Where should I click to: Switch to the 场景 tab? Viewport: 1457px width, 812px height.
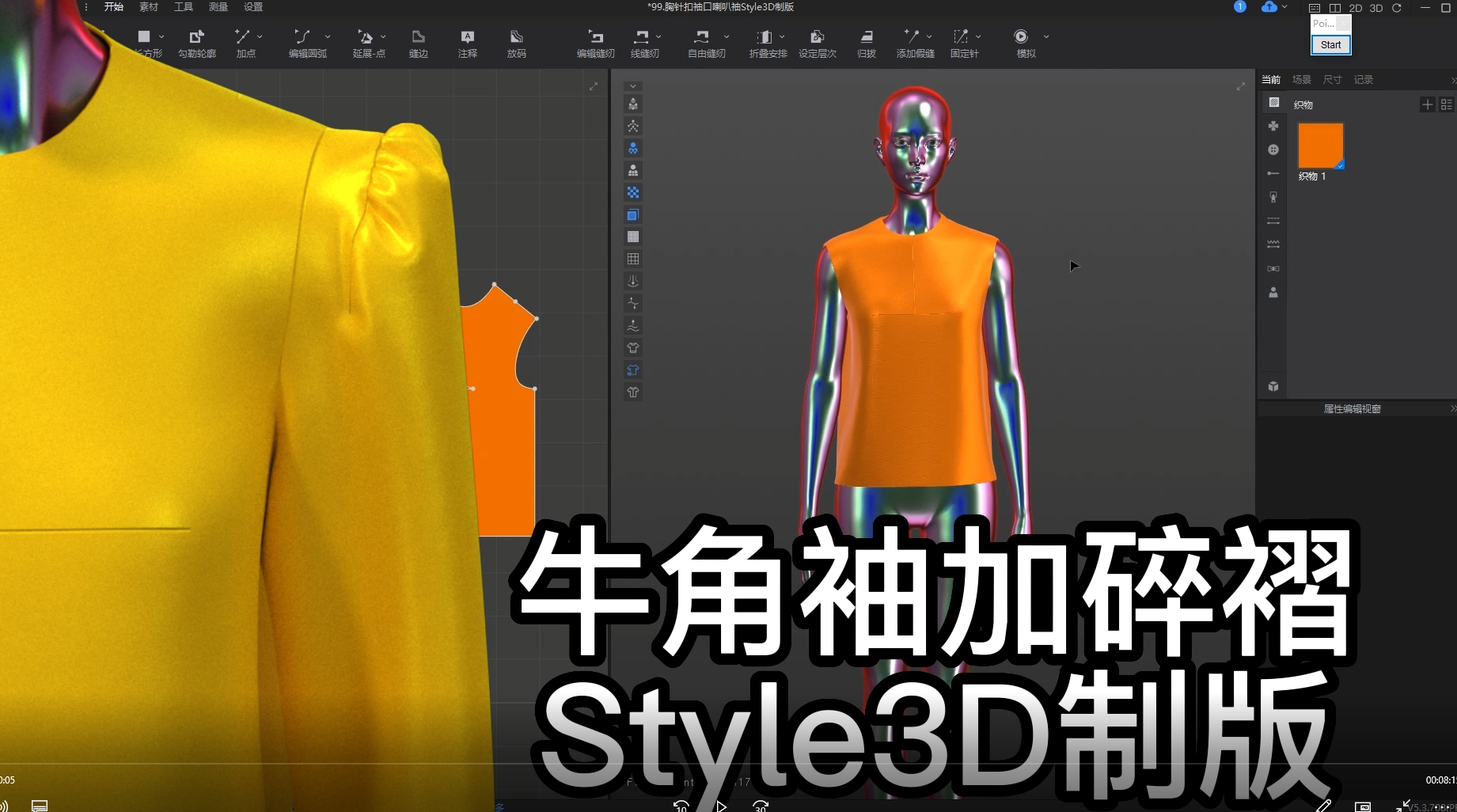pos(1302,80)
